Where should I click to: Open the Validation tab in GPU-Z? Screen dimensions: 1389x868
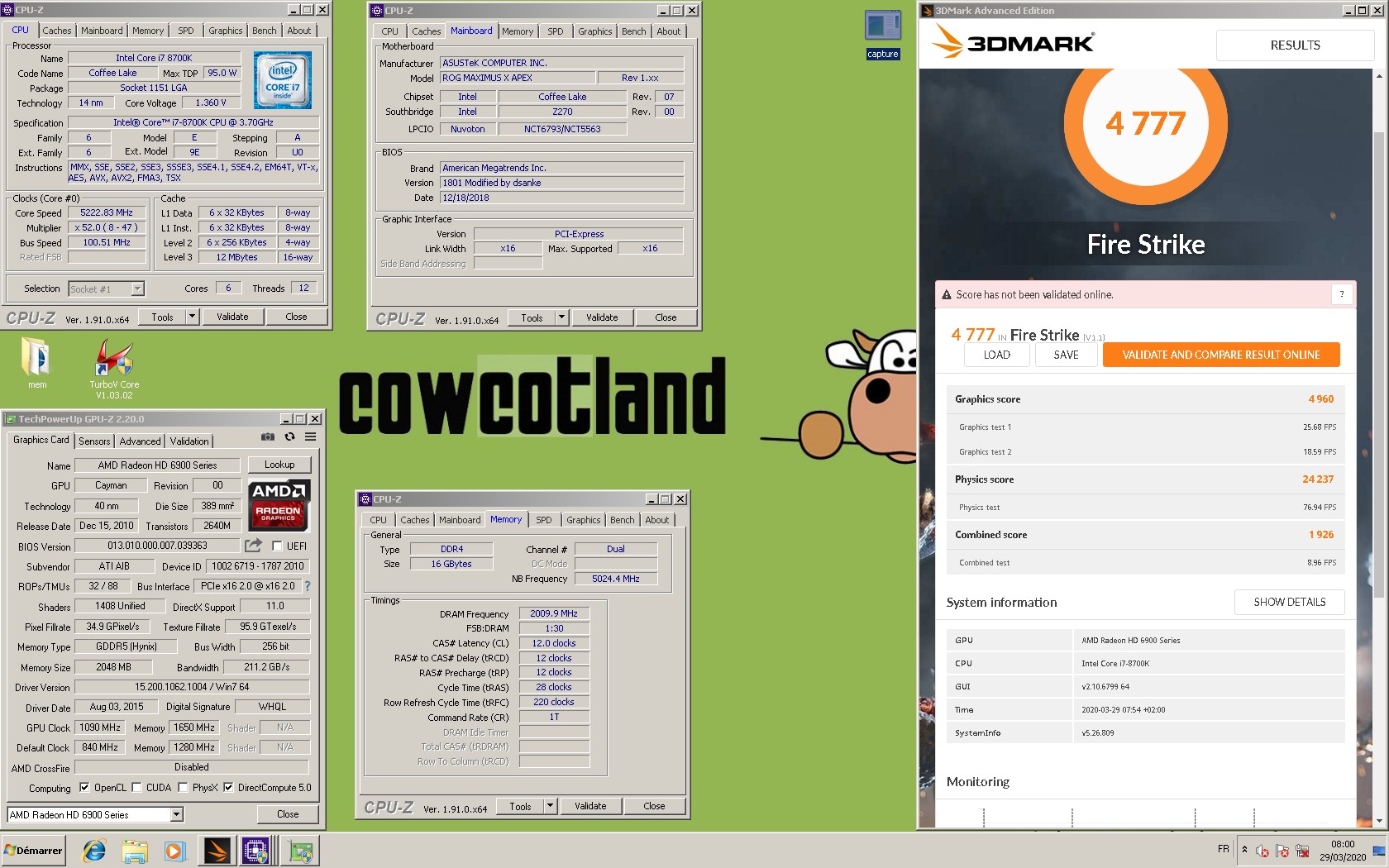(x=189, y=441)
